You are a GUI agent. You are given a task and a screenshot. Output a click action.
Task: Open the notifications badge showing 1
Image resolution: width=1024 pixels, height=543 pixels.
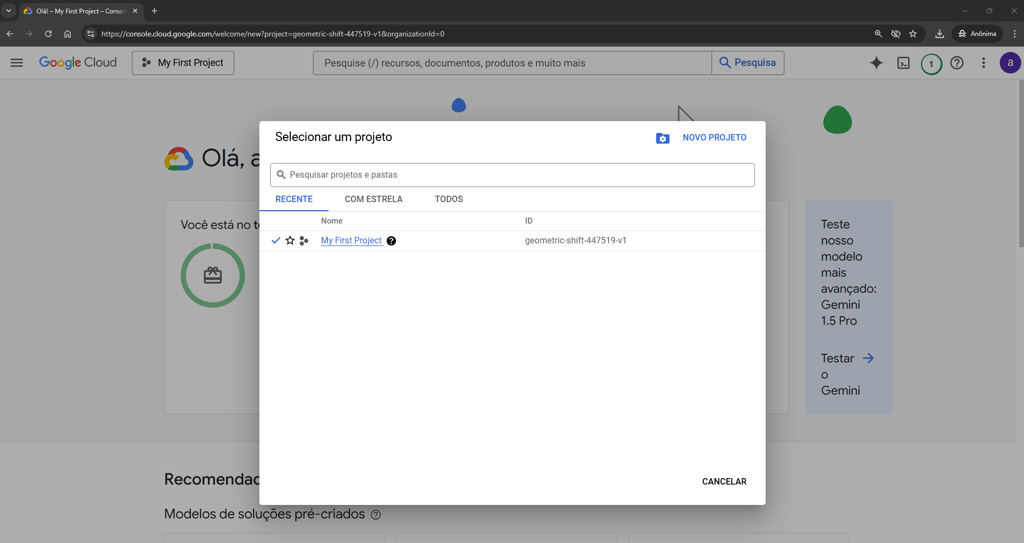[x=931, y=64]
